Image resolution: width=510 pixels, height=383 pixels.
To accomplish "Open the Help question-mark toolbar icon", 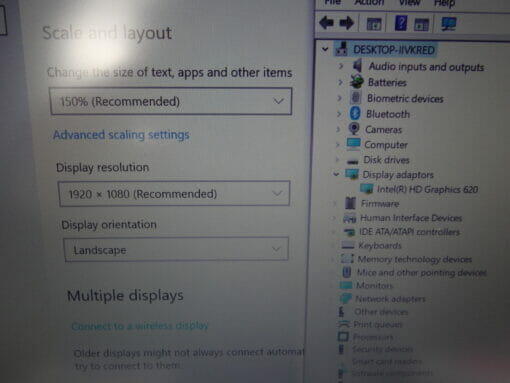I will 401,23.
